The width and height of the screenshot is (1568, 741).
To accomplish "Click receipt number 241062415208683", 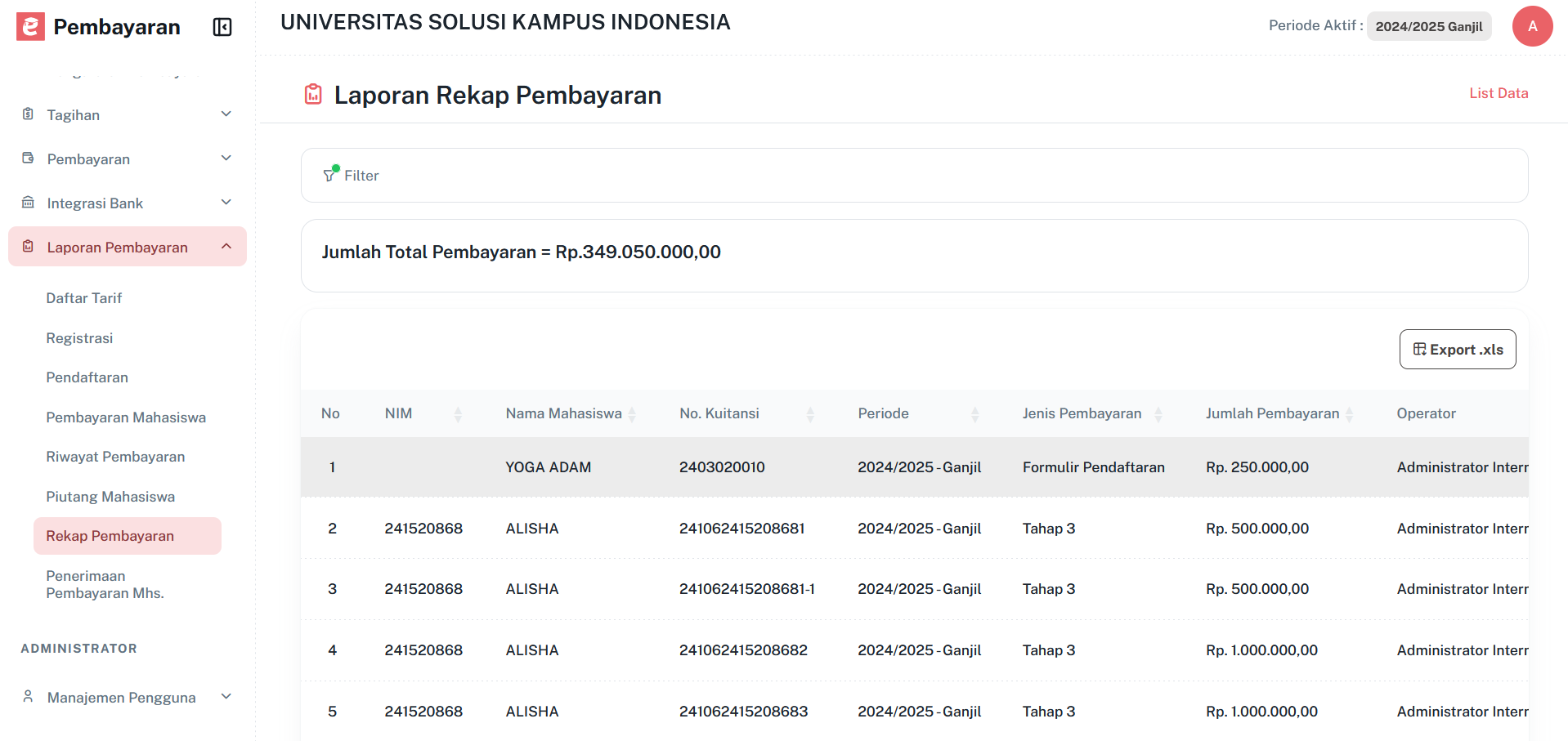I will point(743,712).
